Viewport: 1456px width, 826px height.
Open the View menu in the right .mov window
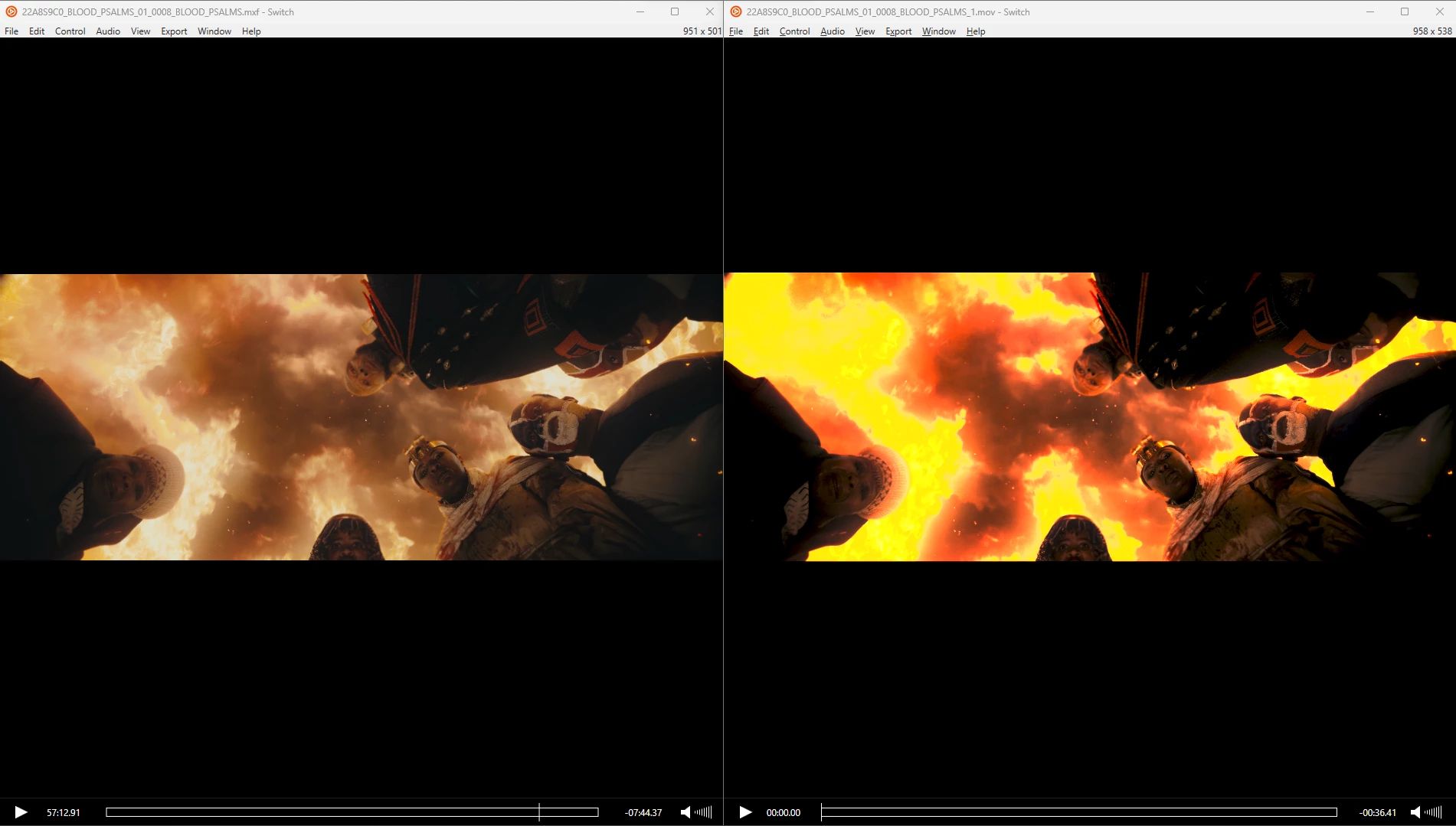tap(865, 31)
